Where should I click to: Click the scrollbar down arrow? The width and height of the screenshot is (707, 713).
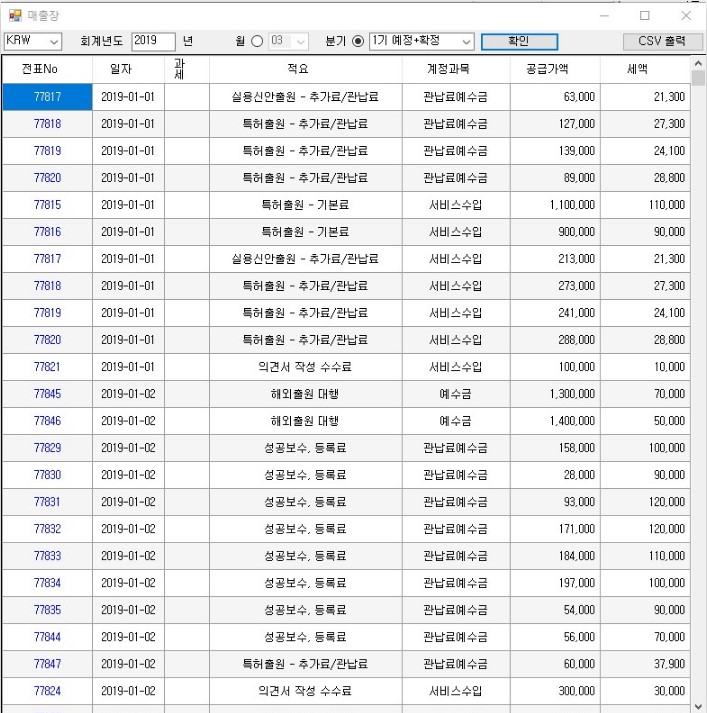point(698,706)
